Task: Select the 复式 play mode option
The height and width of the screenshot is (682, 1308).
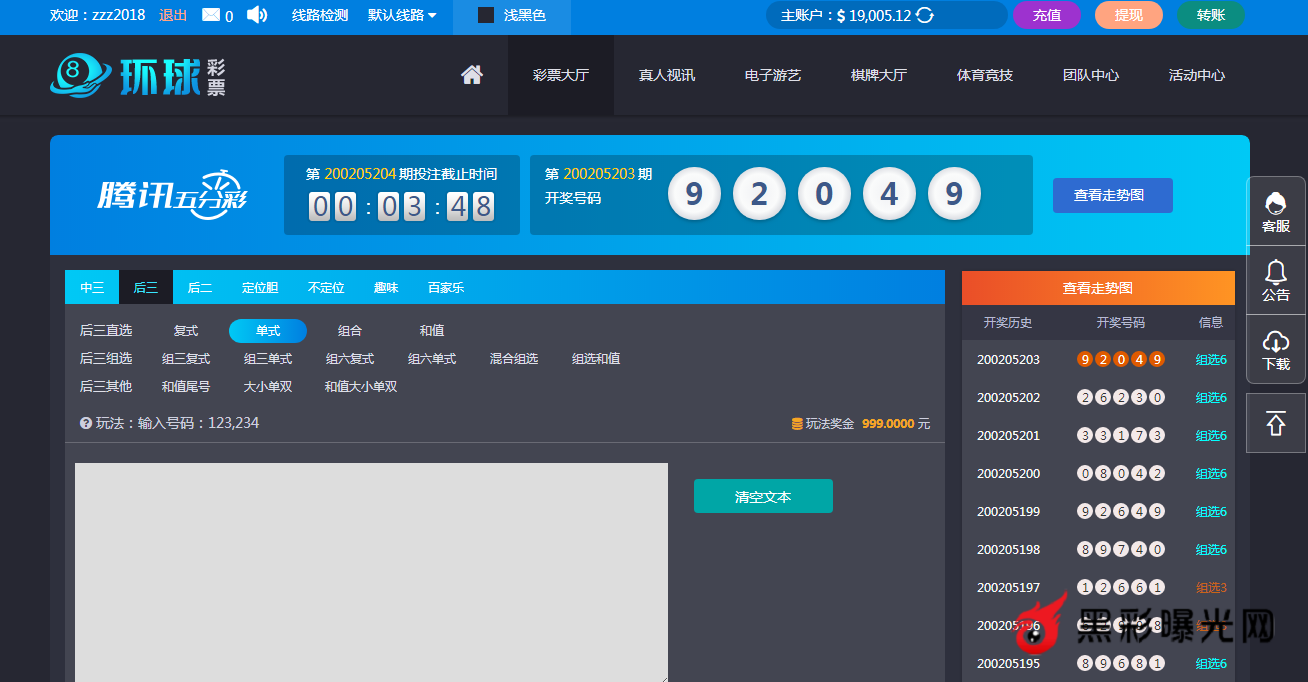Action: tap(186, 331)
